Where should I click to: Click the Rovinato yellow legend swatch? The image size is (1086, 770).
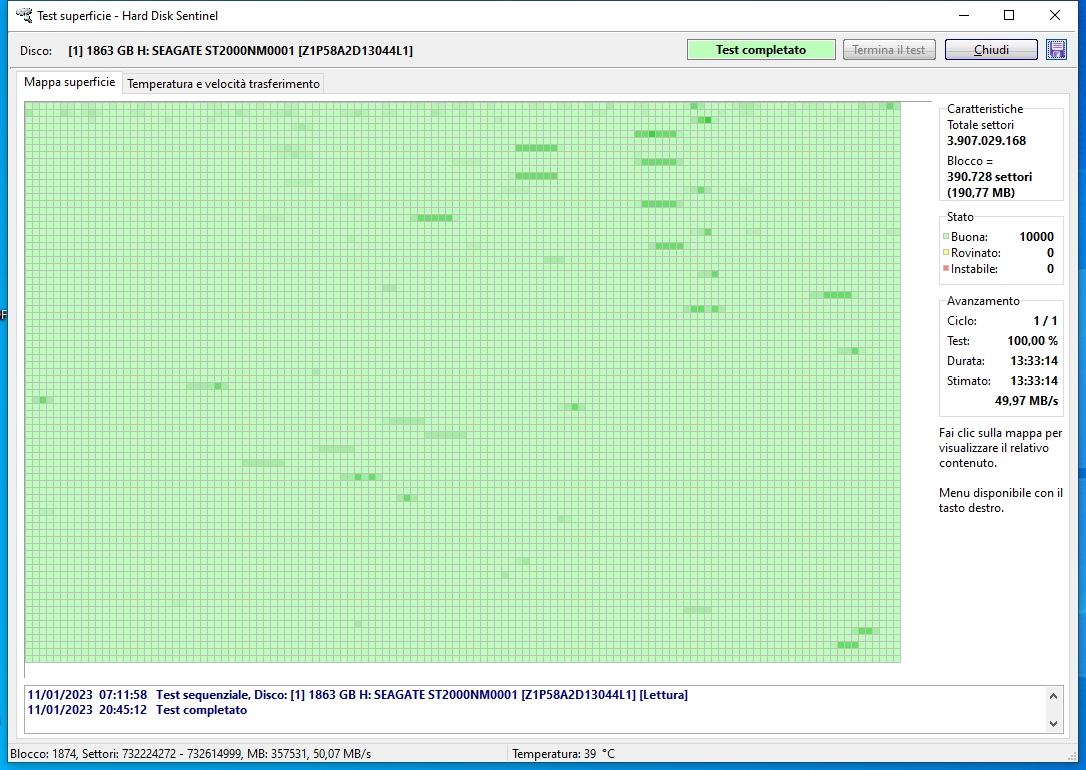point(946,253)
